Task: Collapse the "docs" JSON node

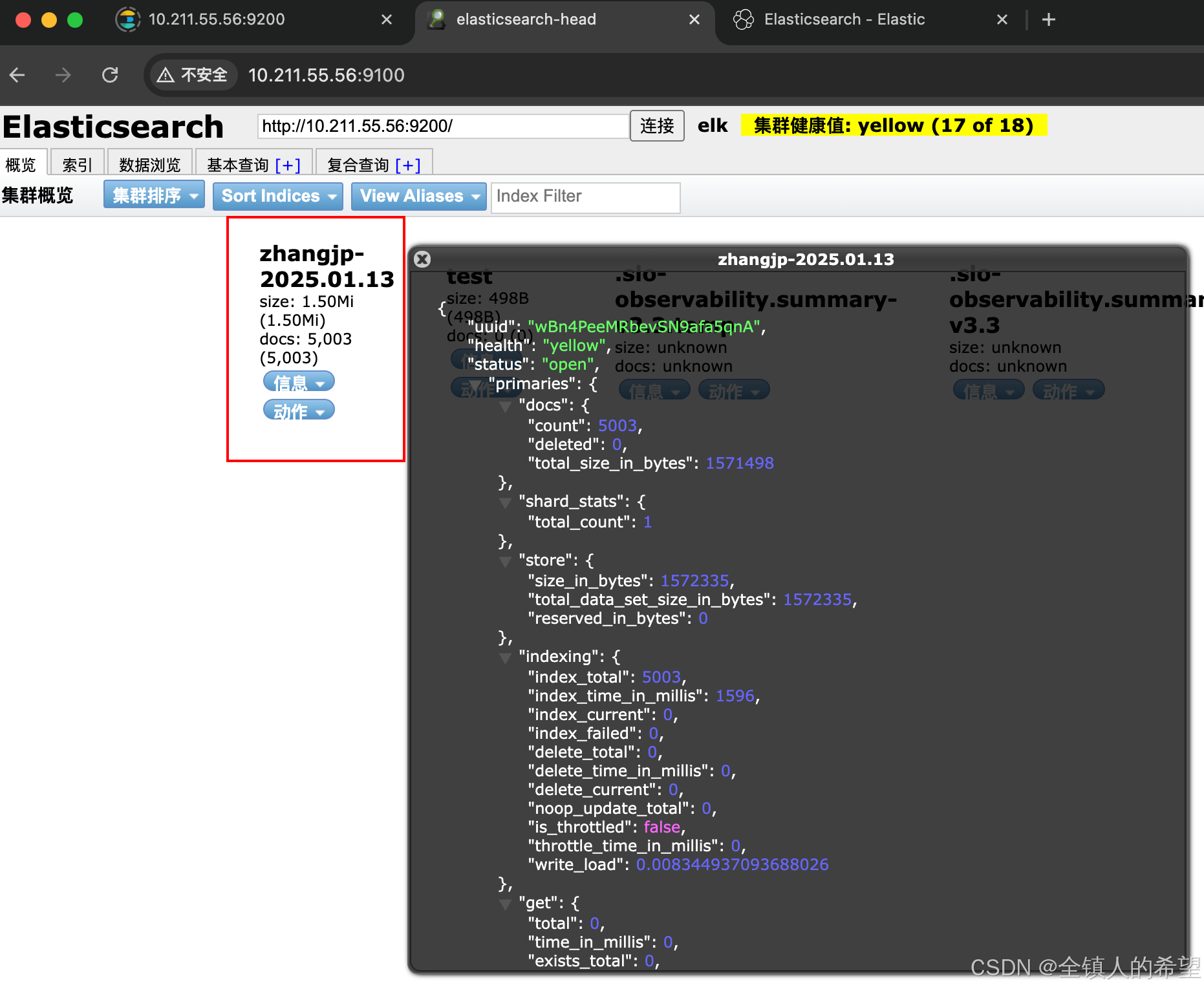Action: [505, 407]
